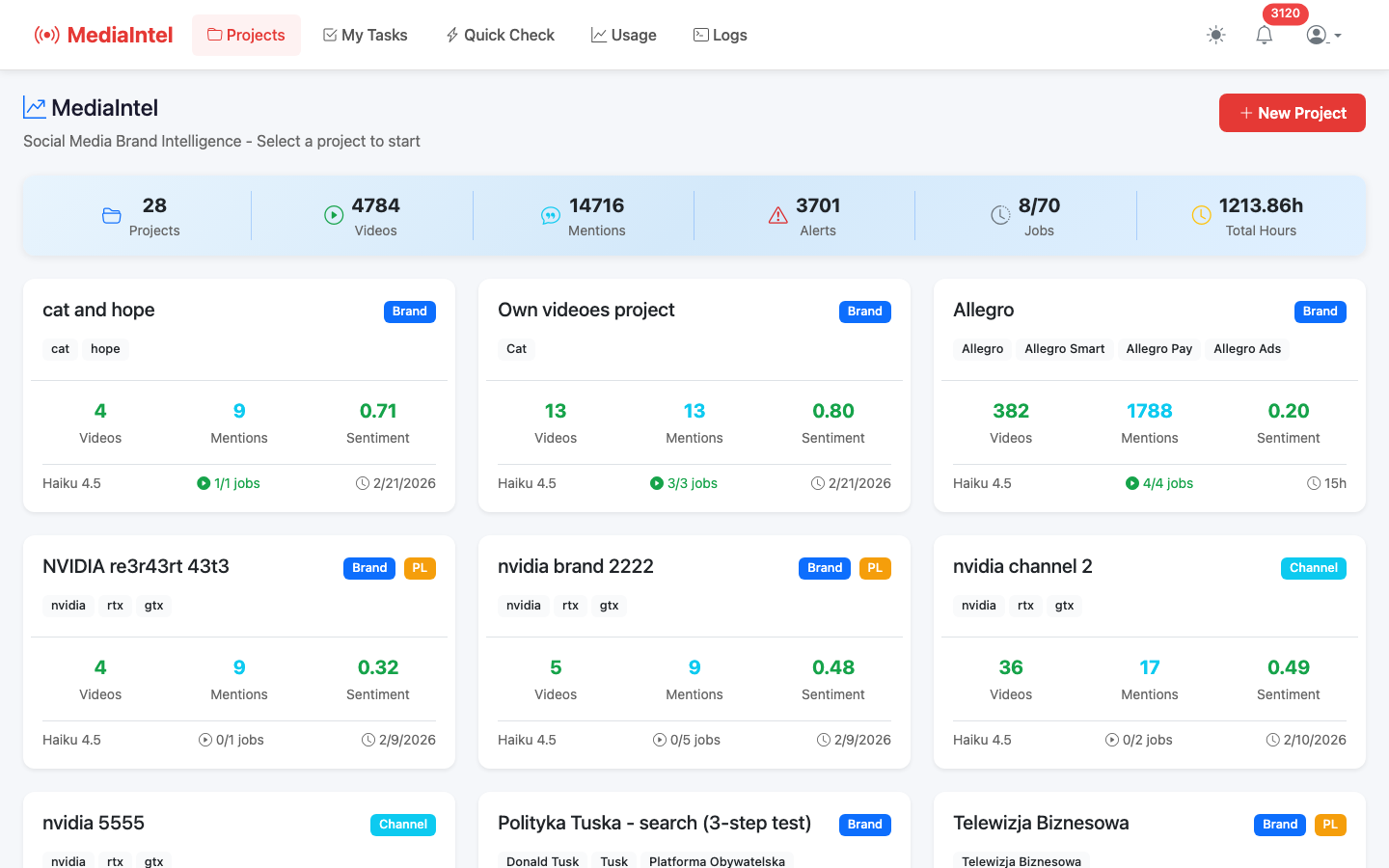Click the hope tag on cat and hope

[105, 348]
